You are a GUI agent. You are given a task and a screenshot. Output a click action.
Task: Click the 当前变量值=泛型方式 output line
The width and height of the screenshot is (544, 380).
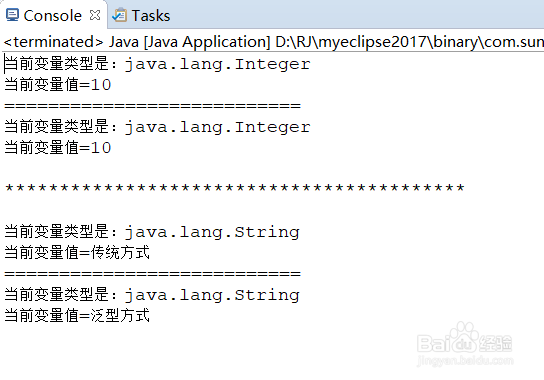pos(77,315)
